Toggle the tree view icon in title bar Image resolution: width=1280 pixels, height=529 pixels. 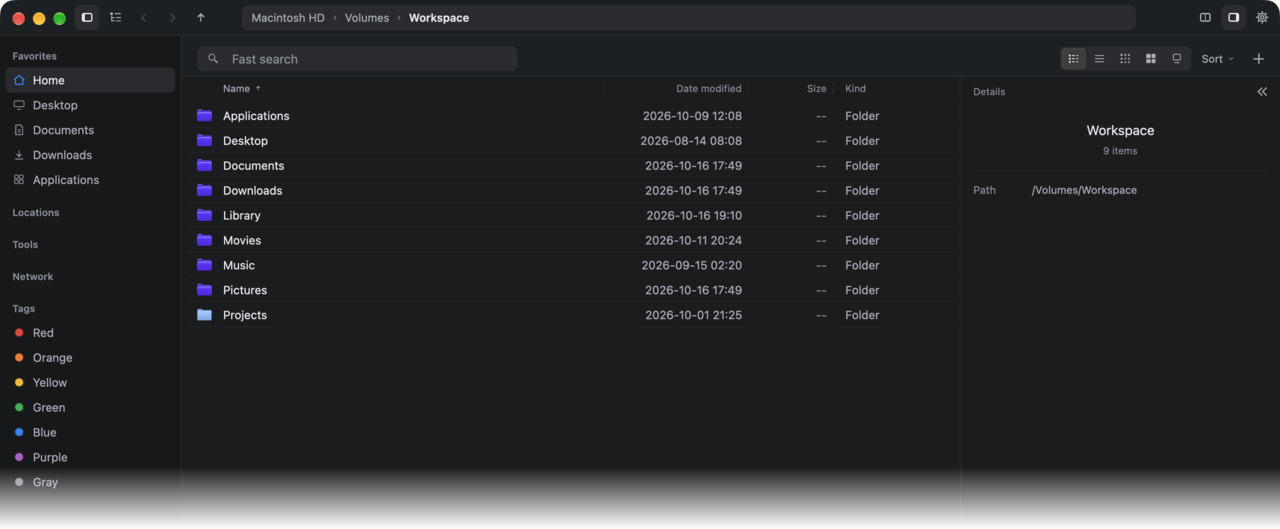116,18
